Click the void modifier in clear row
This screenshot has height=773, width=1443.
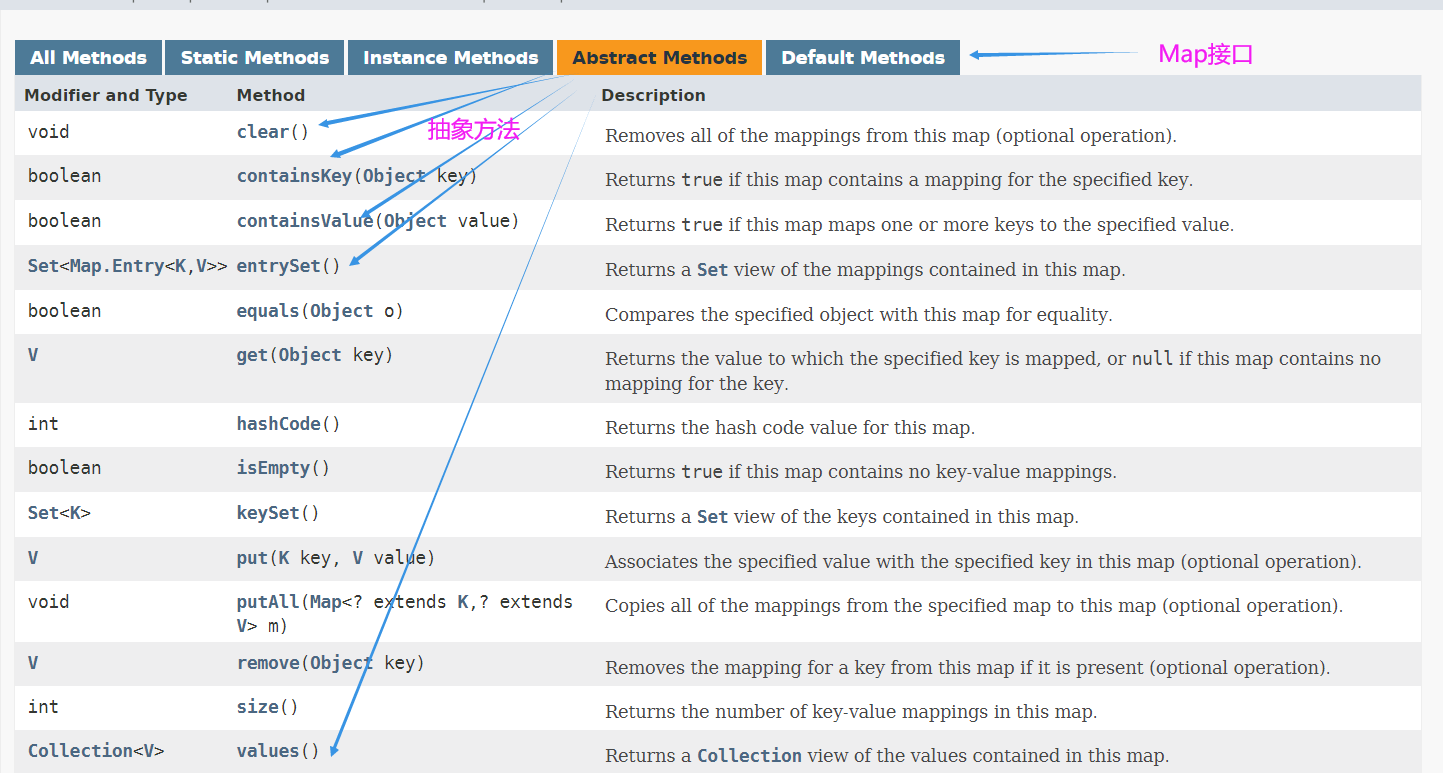pos(48,132)
